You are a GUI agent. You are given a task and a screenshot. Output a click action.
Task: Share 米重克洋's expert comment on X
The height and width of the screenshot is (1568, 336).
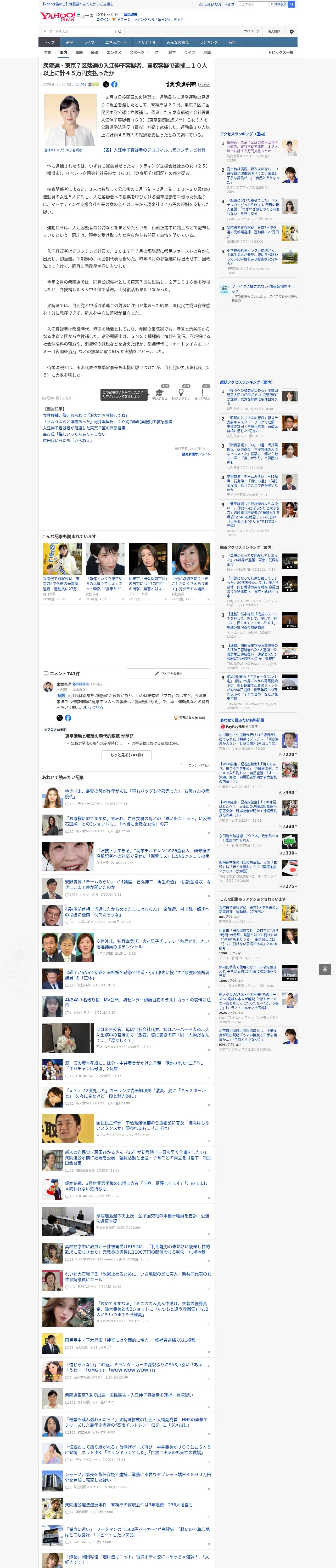(59, 718)
